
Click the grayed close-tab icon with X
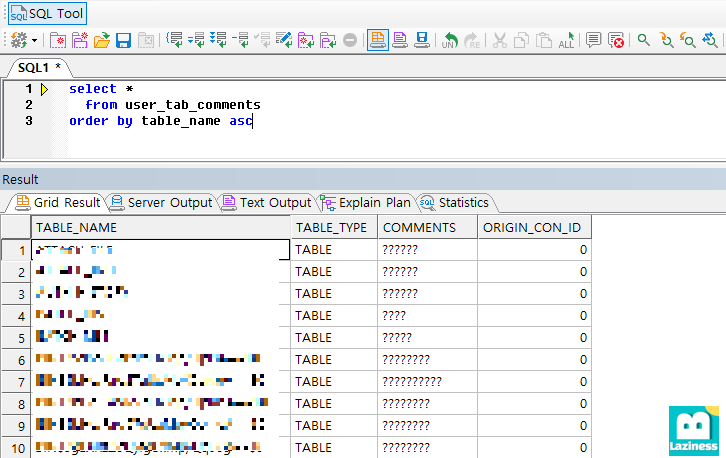click(x=146, y=40)
